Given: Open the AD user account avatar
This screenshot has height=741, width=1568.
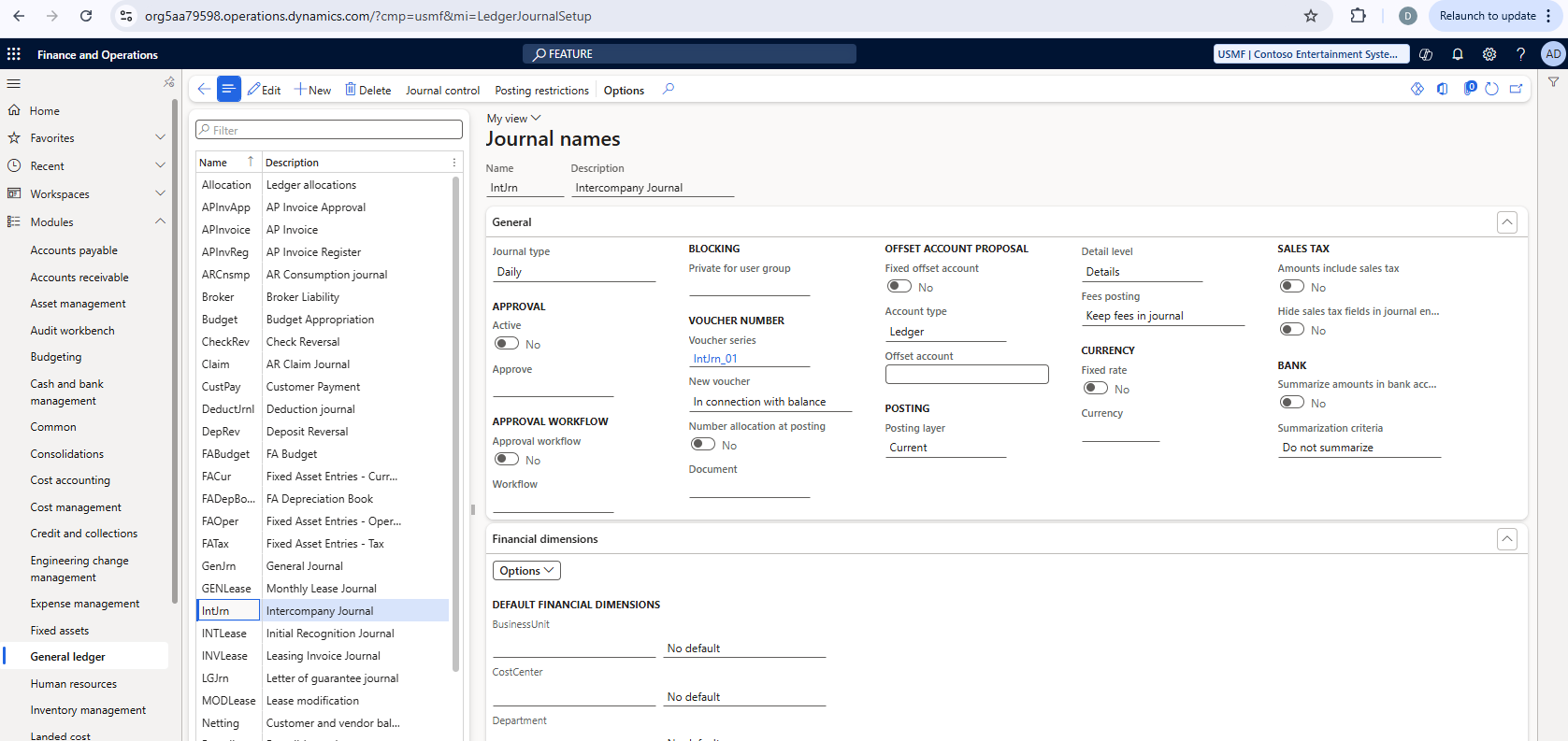Looking at the screenshot, I should [1553, 54].
